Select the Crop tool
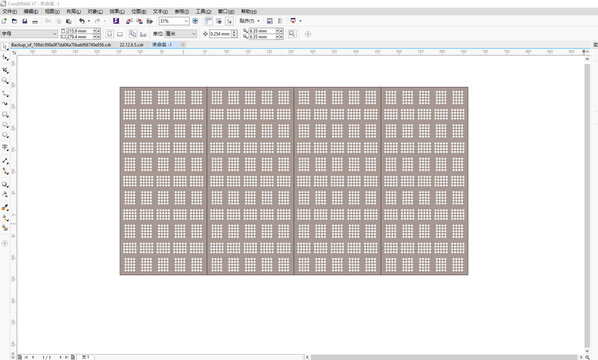 tap(5, 70)
